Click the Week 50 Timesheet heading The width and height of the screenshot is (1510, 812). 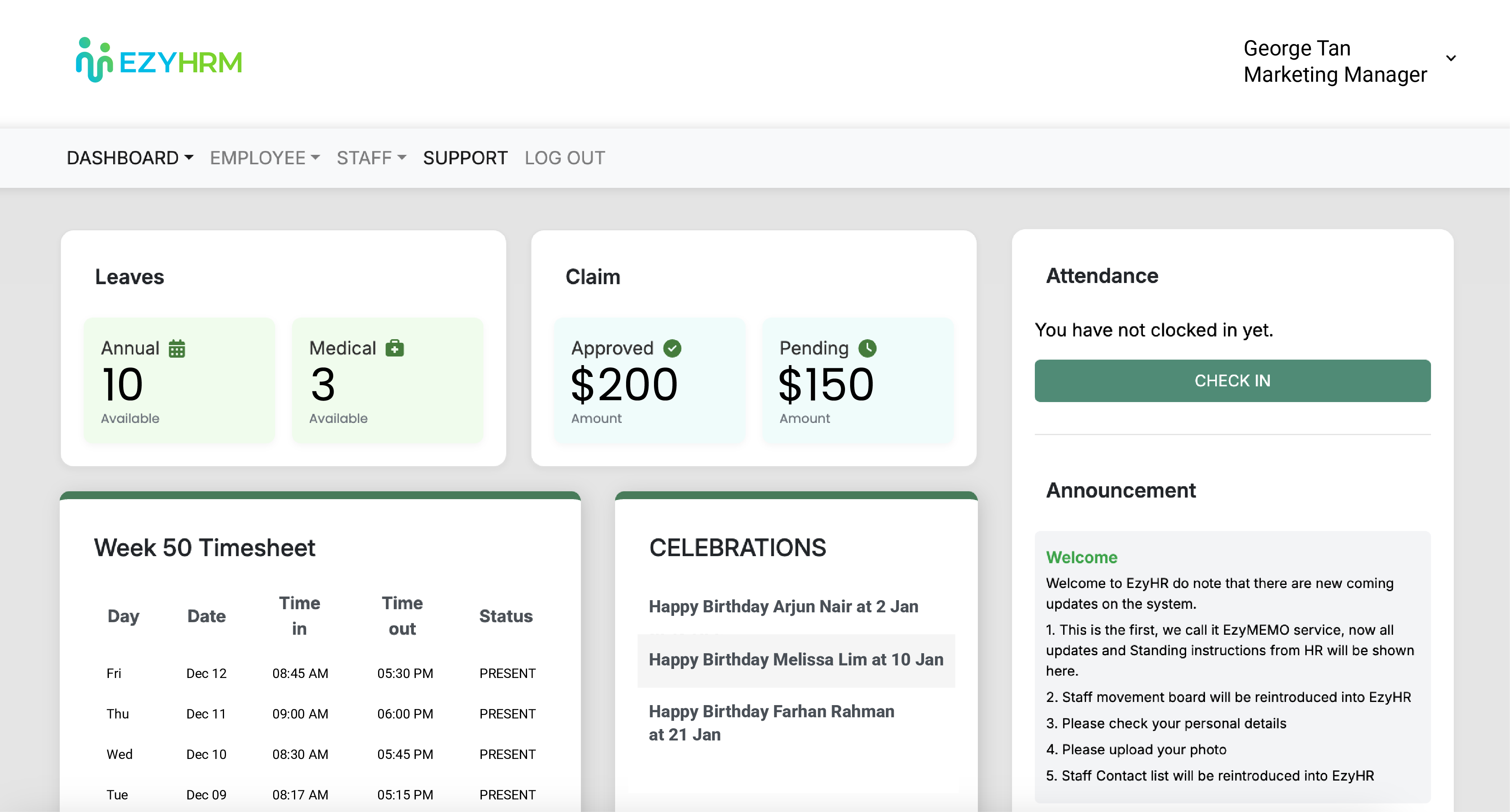pos(205,547)
